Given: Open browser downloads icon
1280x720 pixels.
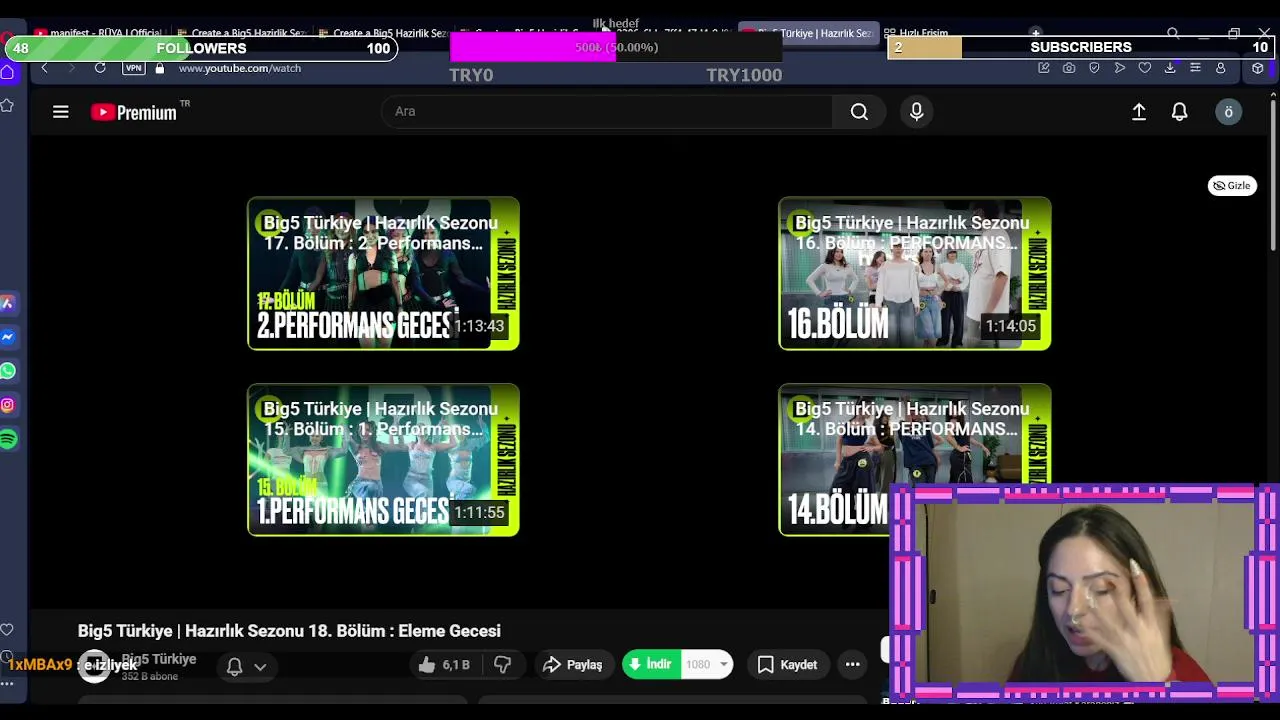Looking at the screenshot, I should pos(1170,68).
